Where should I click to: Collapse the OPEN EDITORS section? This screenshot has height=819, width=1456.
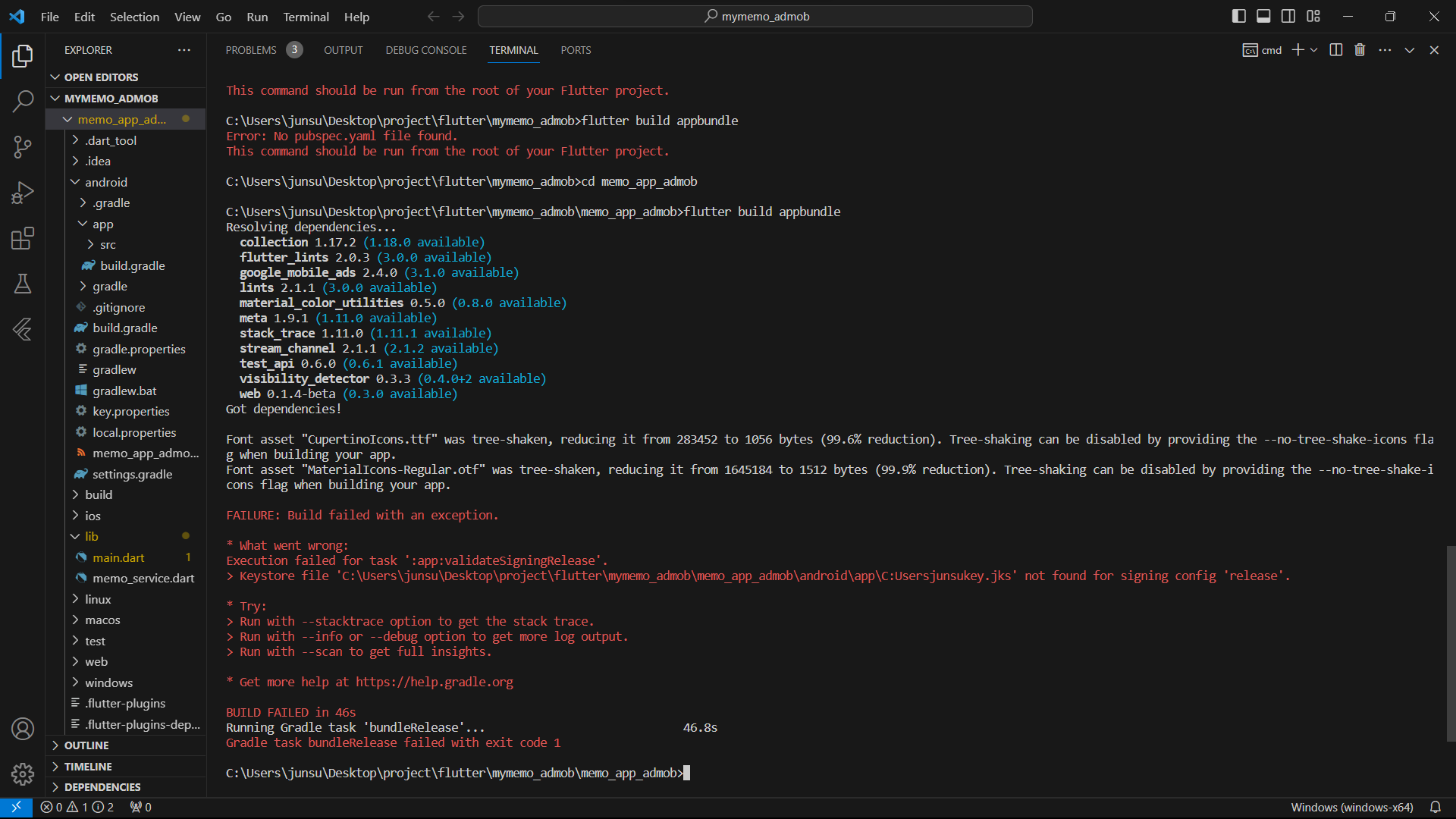tap(126, 77)
